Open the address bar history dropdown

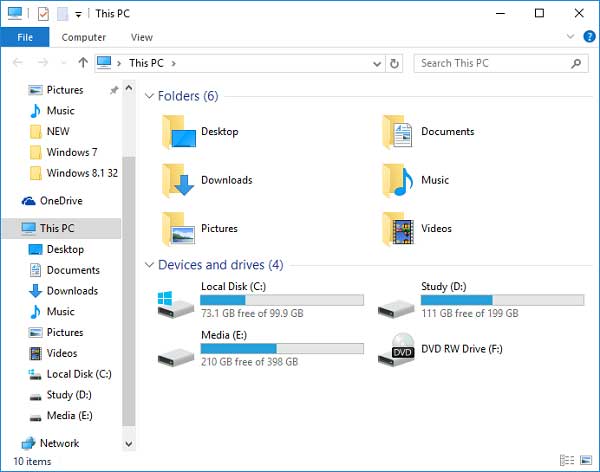(377, 64)
